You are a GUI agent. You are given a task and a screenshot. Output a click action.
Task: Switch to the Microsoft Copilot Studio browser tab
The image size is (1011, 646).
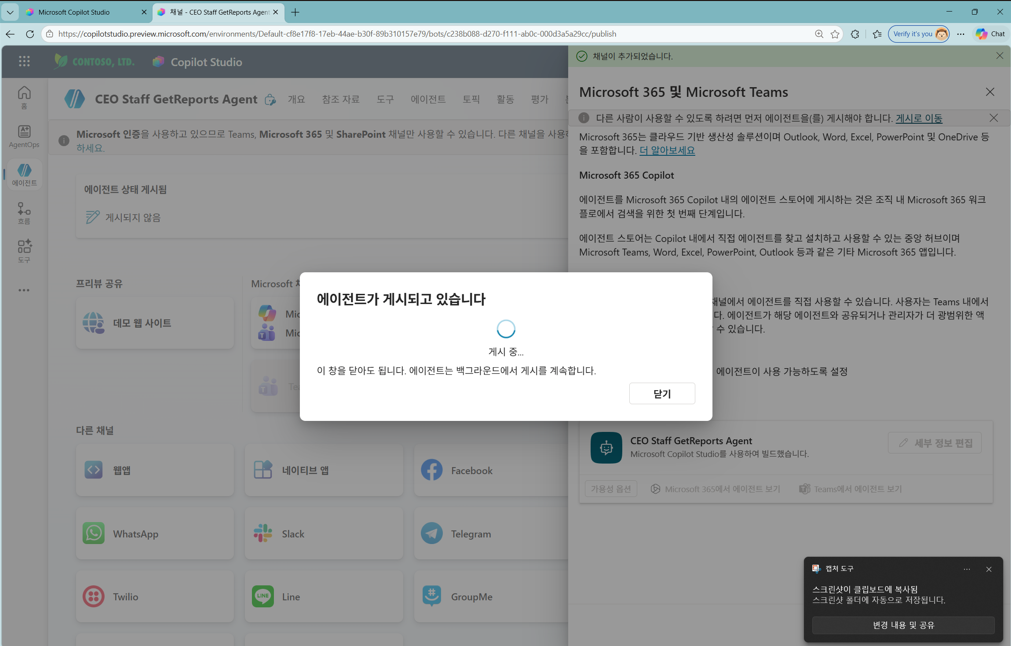coord(84,12)
